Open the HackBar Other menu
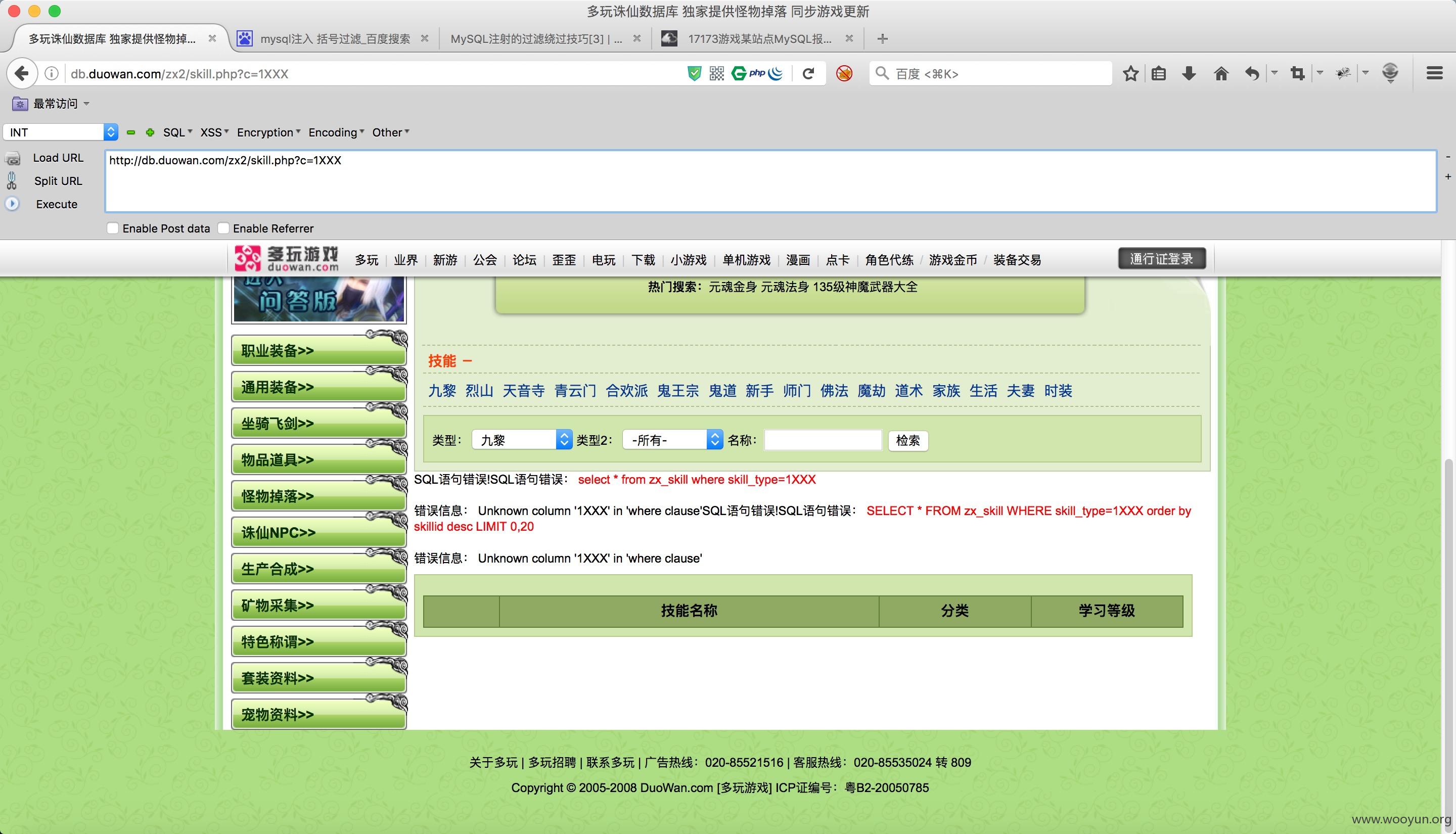Viewport: 1456px width, 834px height. (x=391, y=132)
